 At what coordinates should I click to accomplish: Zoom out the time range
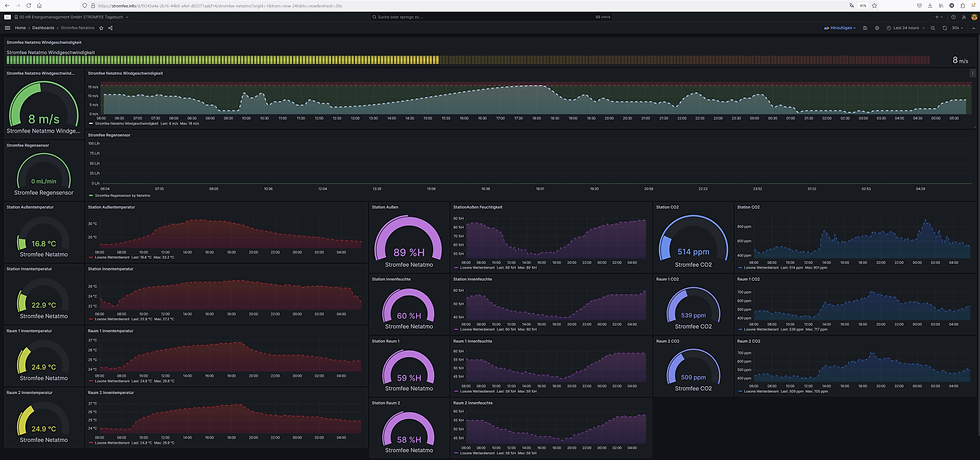pos(933,28)
